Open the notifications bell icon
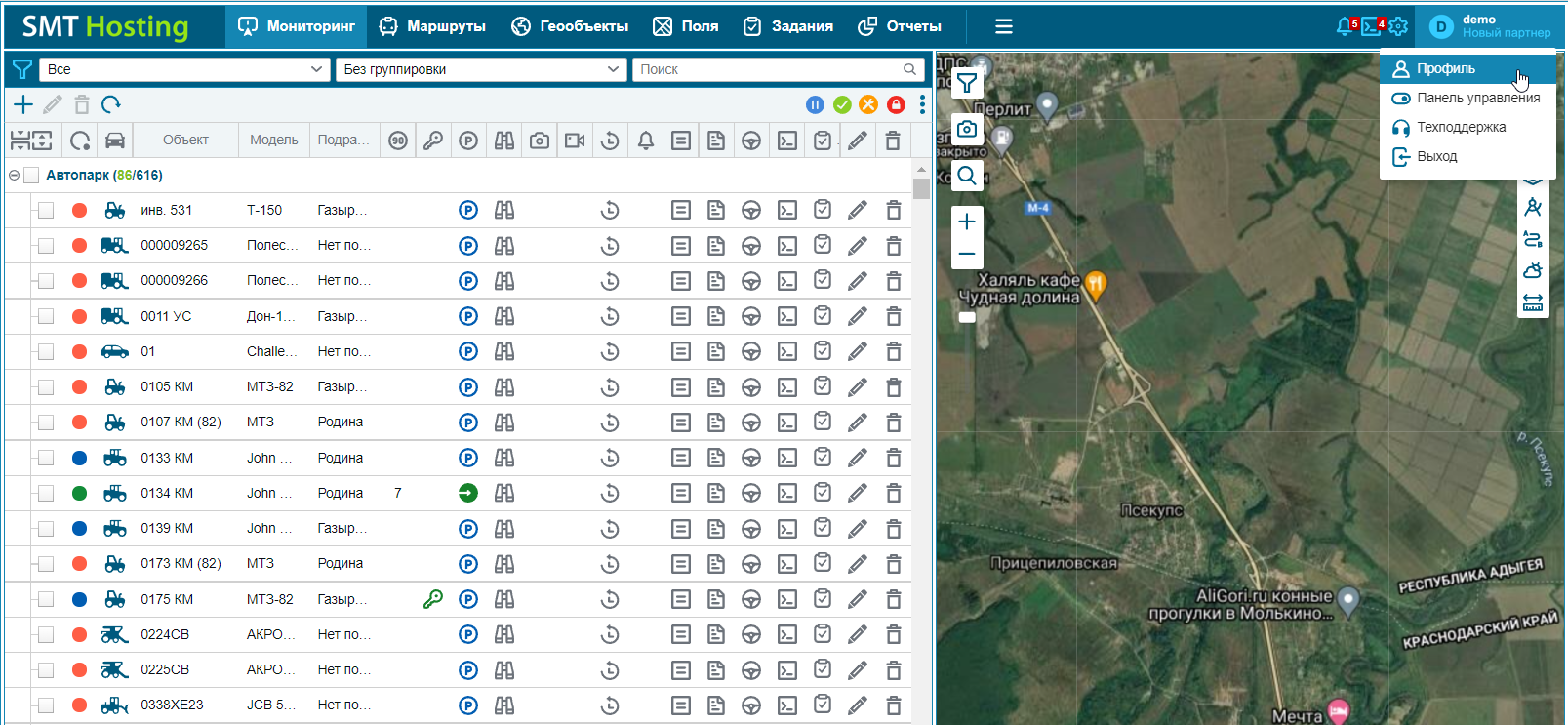The height and width of the screenshot is (725, 1568). pyautogui.click(x=1346, y=26)
